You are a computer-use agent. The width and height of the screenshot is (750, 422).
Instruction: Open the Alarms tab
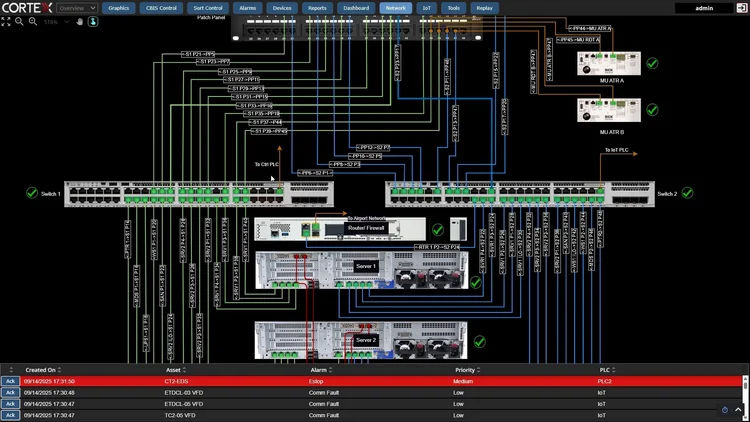pyautogui.click(x=247, y=8)
